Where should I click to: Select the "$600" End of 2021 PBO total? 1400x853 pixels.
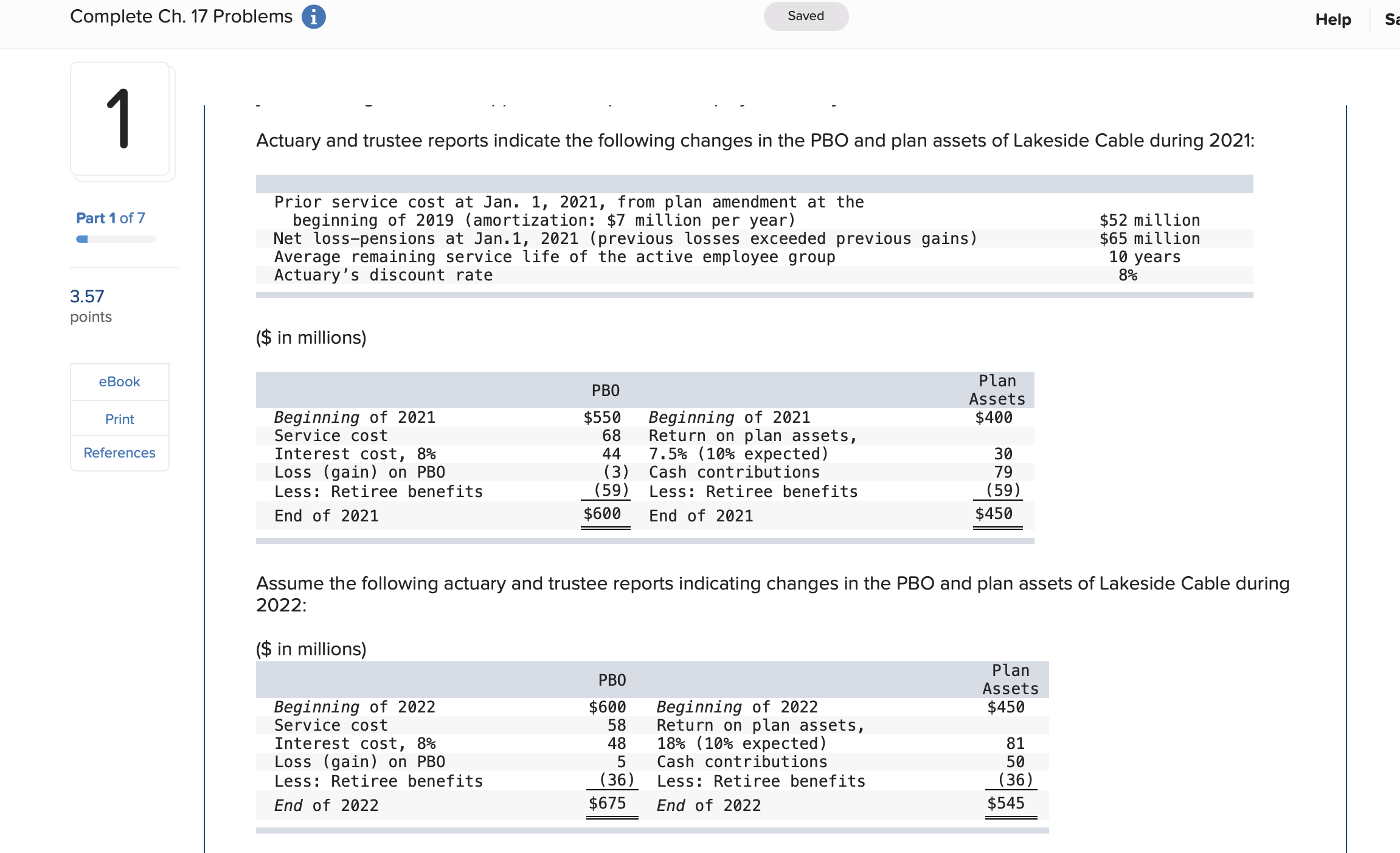(602, 514)
